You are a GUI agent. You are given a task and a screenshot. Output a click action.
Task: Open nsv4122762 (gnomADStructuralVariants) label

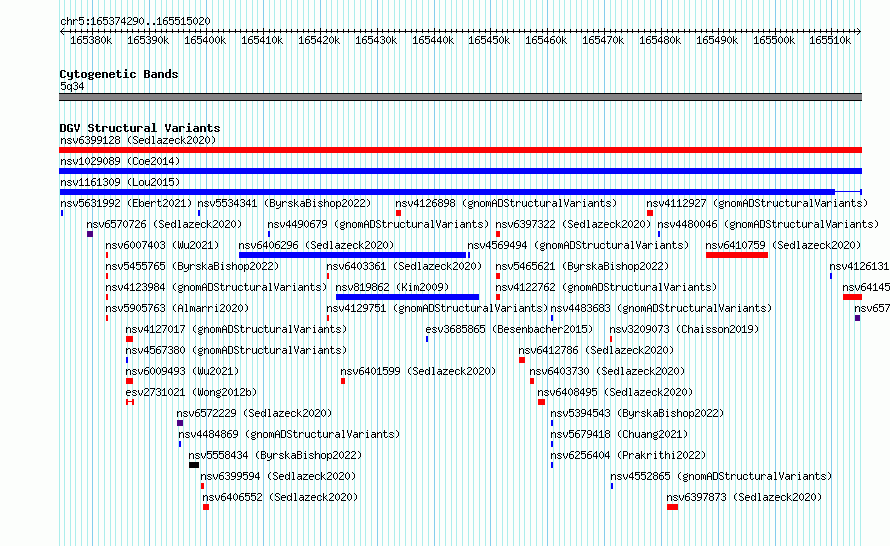point(606,287)
